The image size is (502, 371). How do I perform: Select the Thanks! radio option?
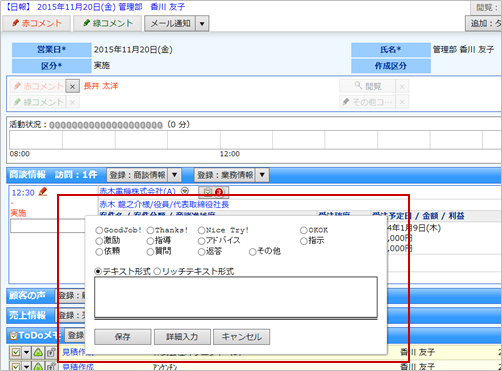(150, 230)
